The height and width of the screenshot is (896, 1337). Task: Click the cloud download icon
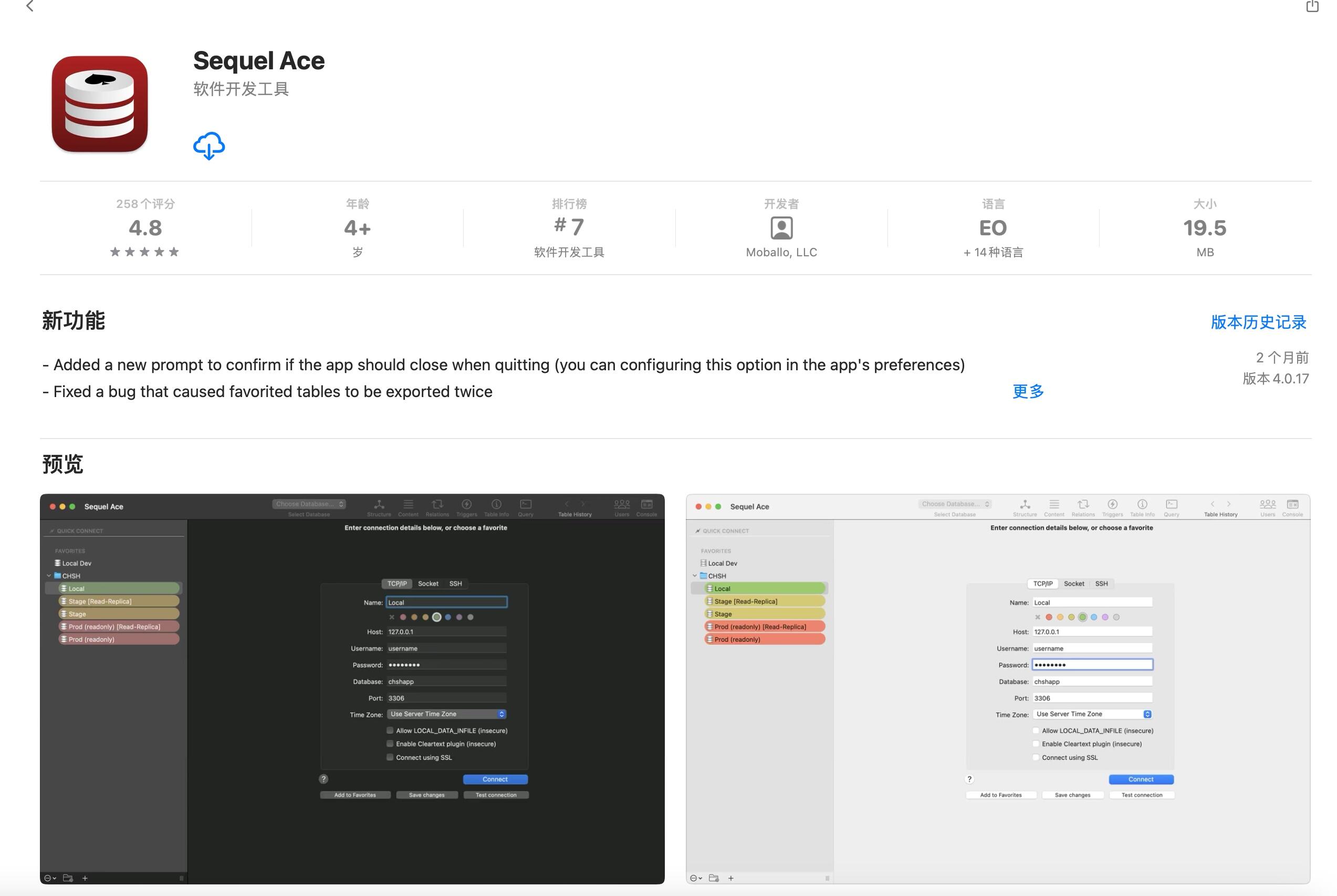(208, 145)
